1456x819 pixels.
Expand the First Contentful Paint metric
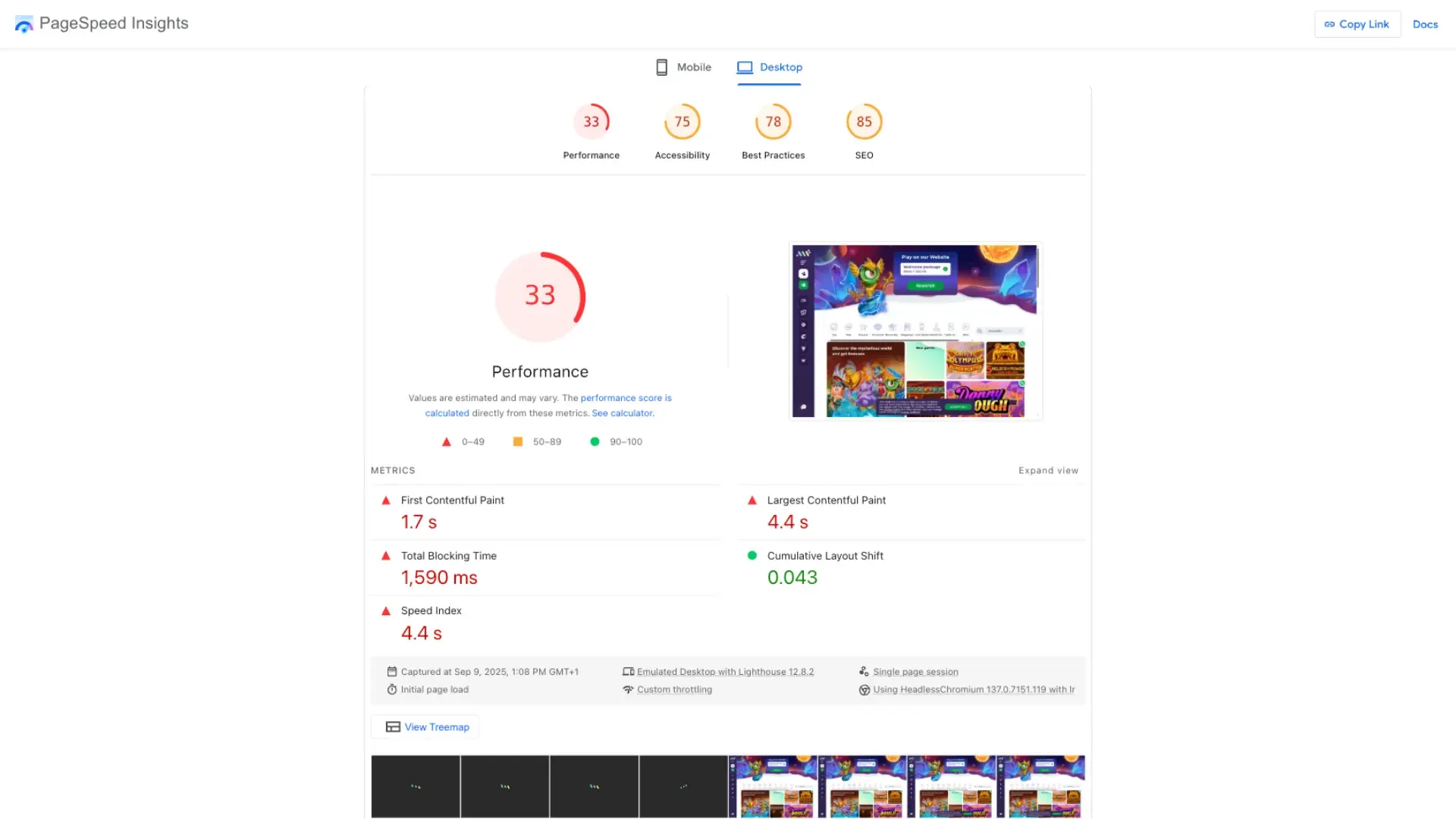click(x=452, y=500)
